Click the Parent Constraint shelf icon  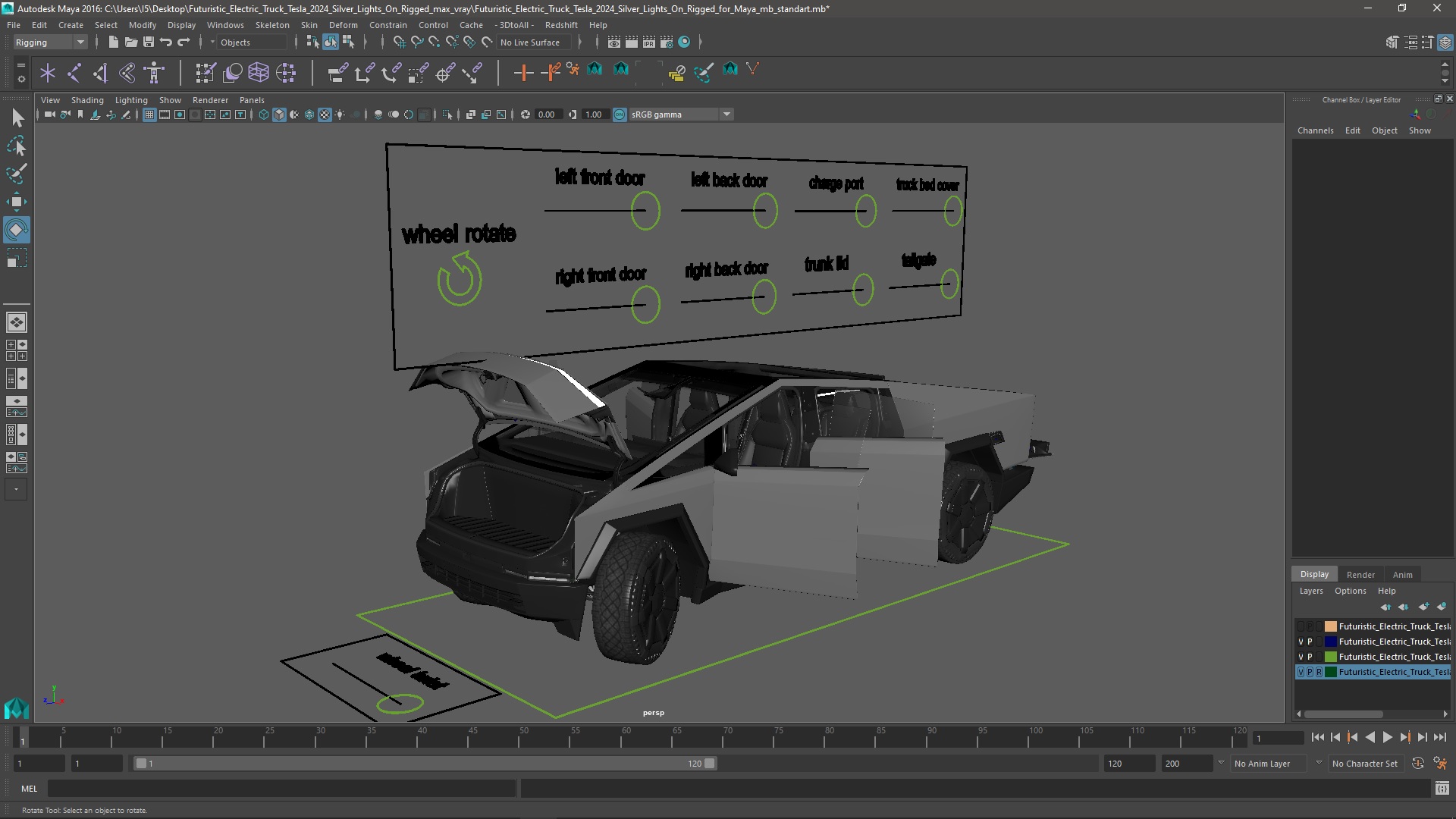pos(337,73)
